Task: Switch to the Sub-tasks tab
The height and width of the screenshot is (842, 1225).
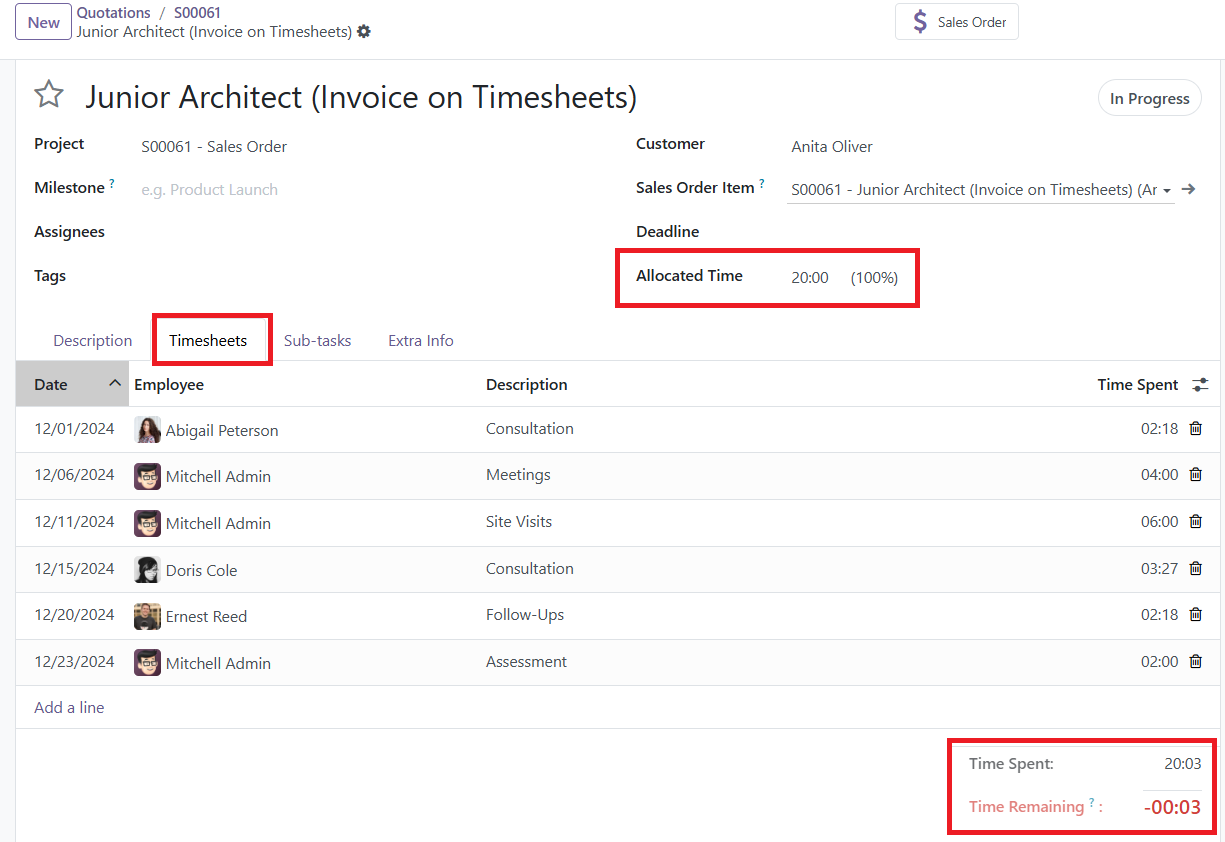Action: tap(317, 341)
